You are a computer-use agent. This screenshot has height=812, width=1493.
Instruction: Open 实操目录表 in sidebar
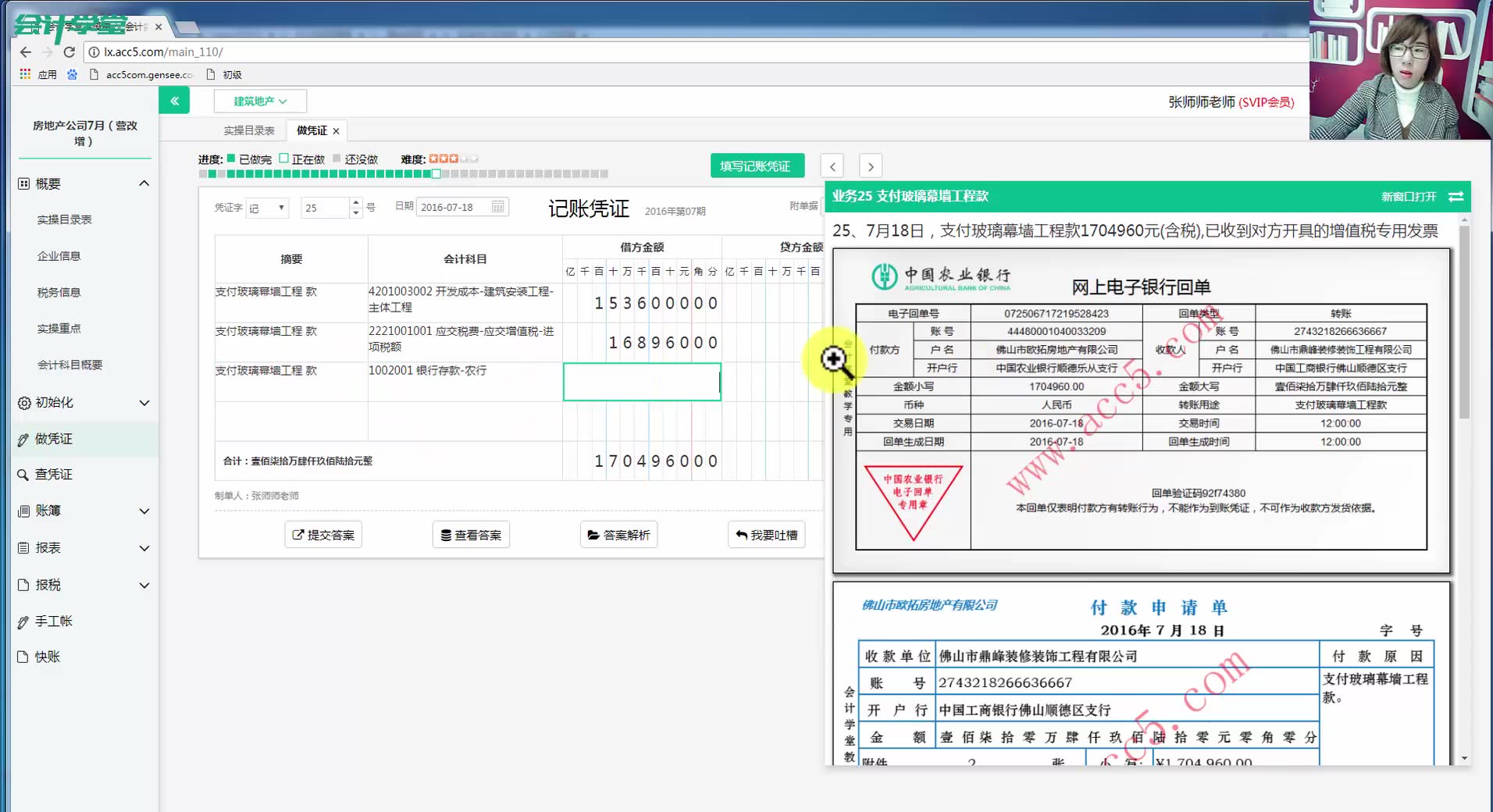click(65, 219)
